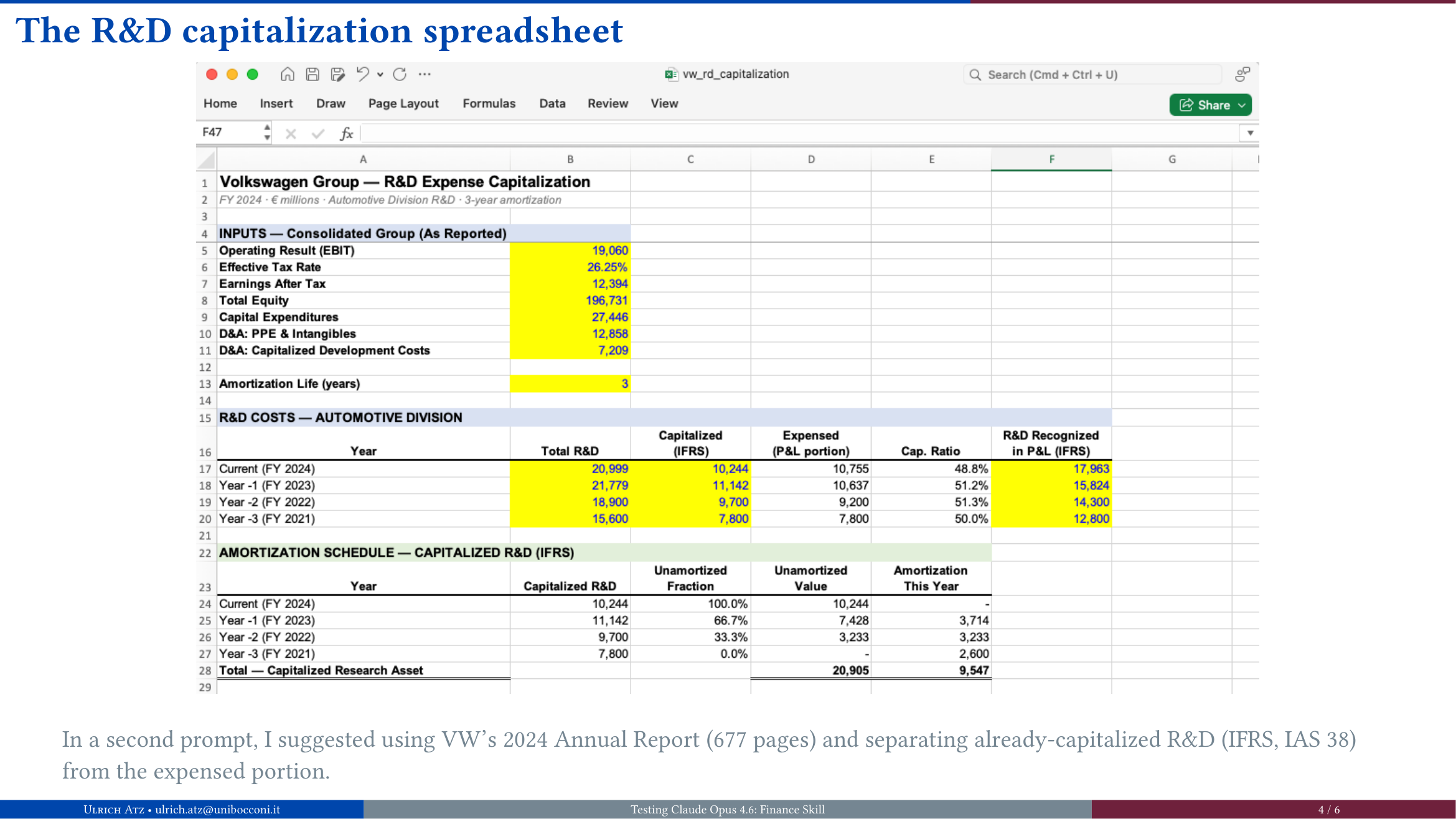Insert a function with the fx icon
The image size is (1456, 819).
point(347,133)
